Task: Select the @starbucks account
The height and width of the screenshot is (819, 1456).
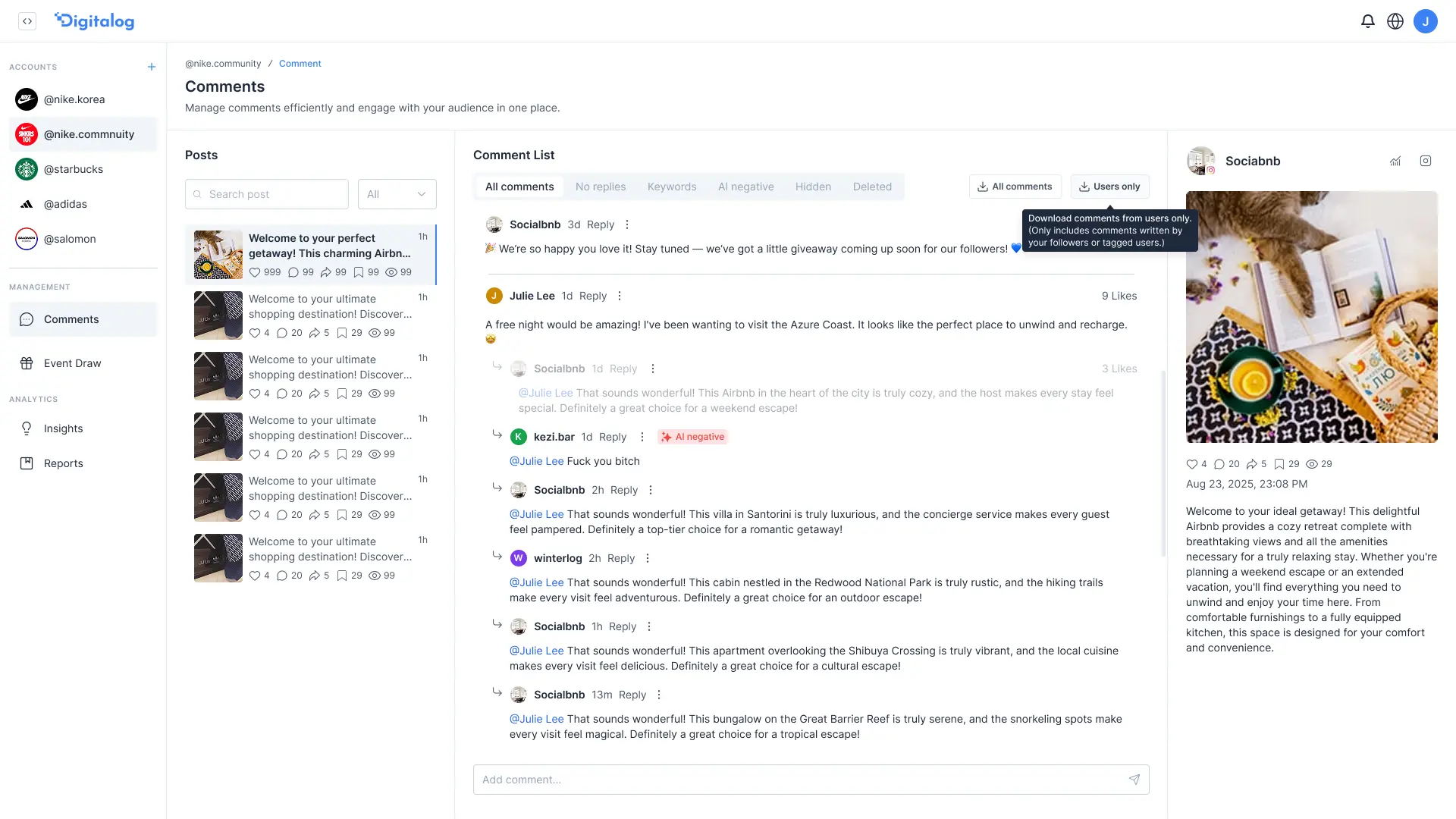Action: coord(83,169)
